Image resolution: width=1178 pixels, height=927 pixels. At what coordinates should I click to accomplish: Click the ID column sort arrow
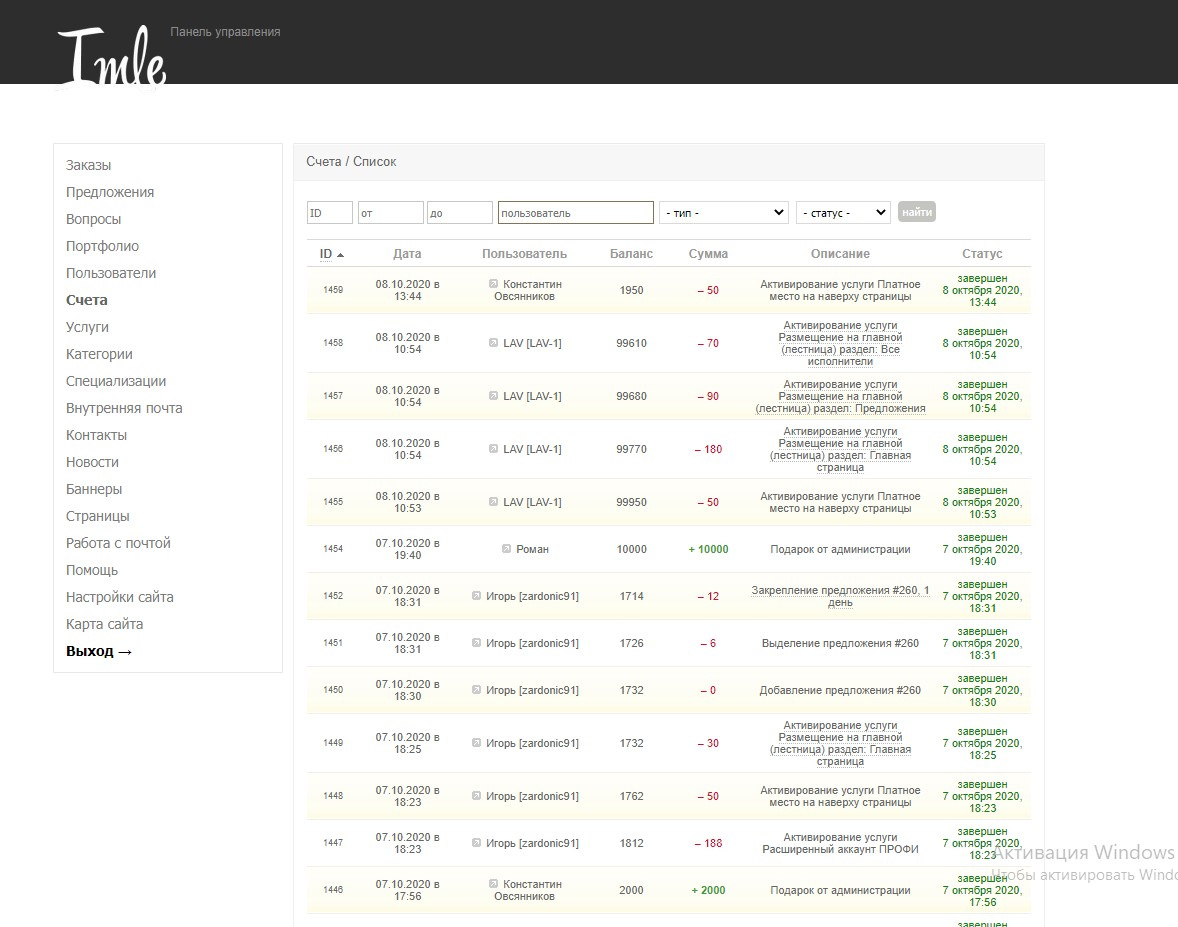[340, 255]
